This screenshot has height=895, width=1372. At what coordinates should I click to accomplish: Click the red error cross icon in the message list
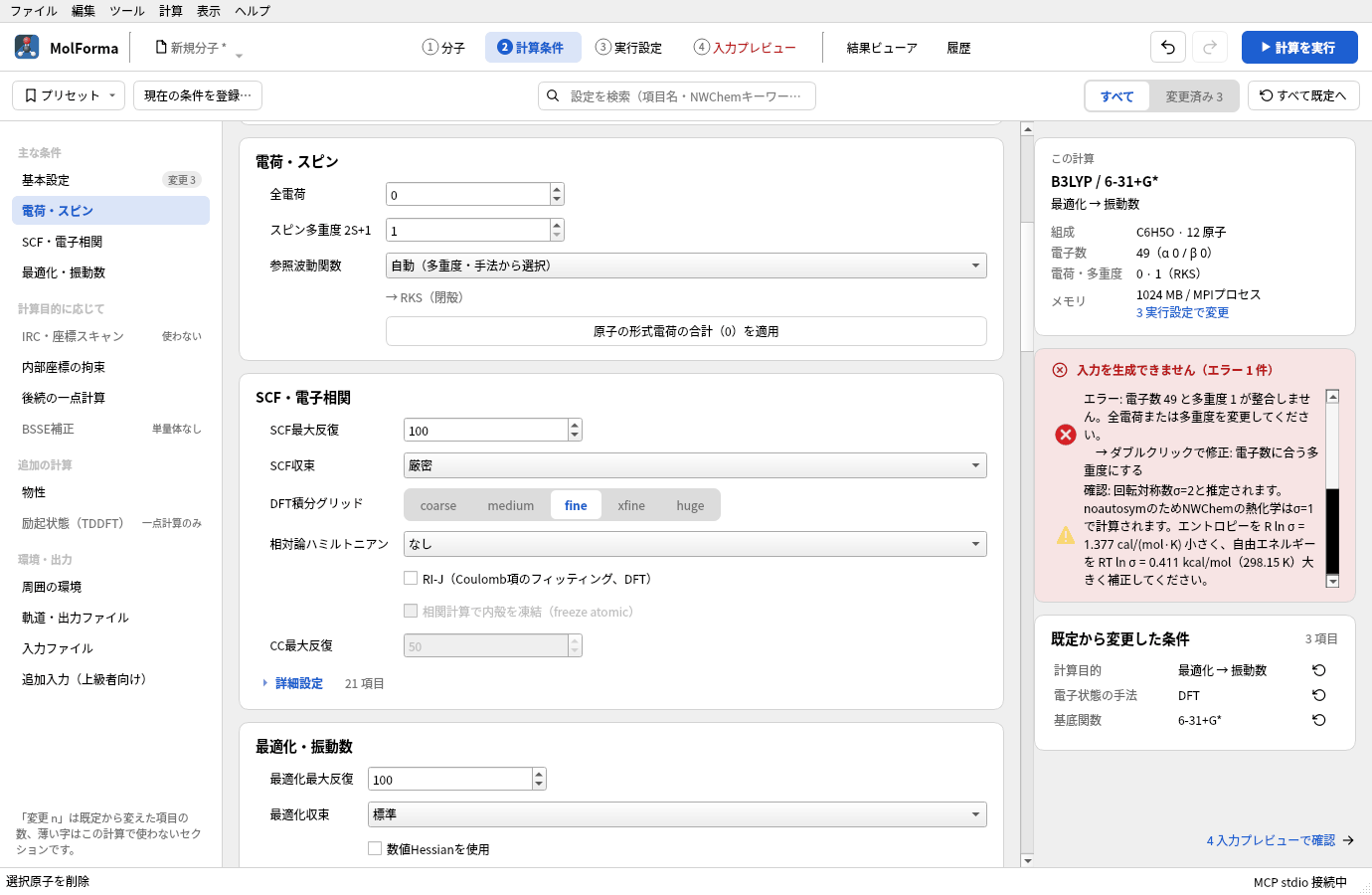point(1066,435)
